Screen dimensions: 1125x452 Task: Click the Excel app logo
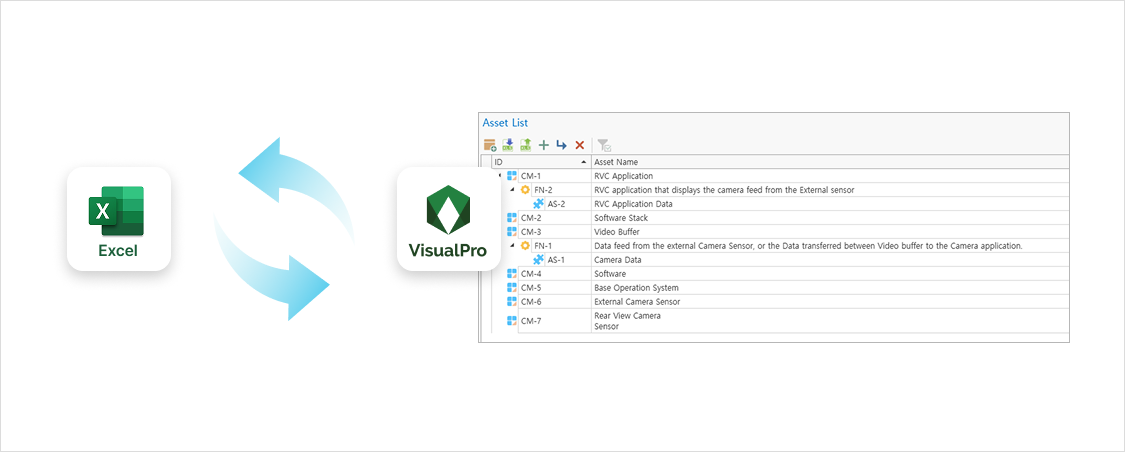119,219
